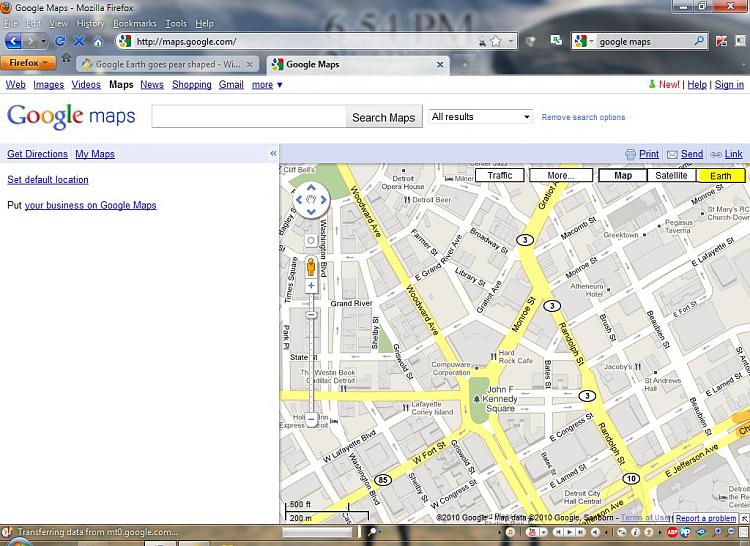Screen dimensions: 750x546
Task: Pan the map right with the arrow
Action: click(x=323, y=200)
